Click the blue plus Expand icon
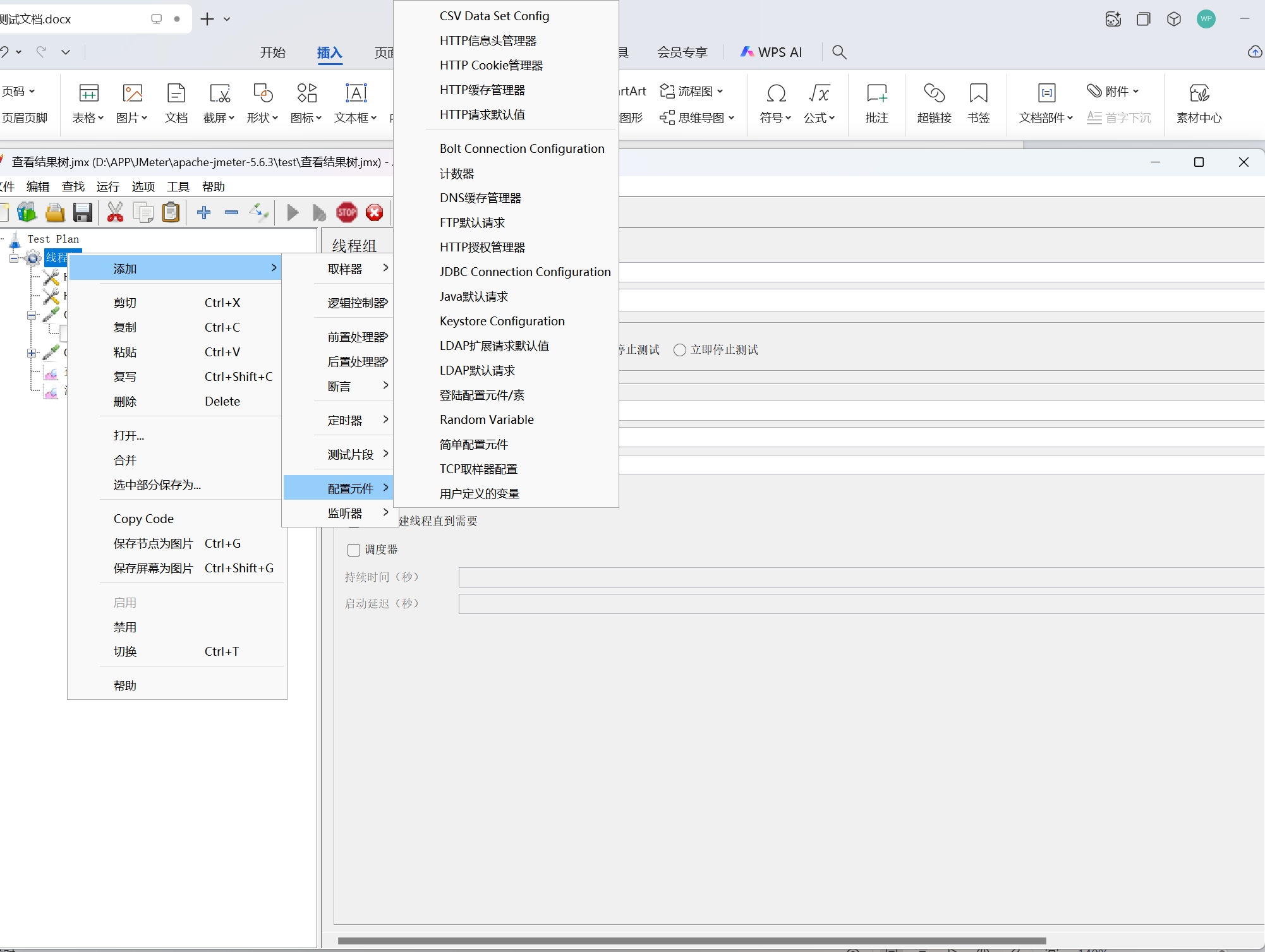1265x952 pixels. coord(203,212)
